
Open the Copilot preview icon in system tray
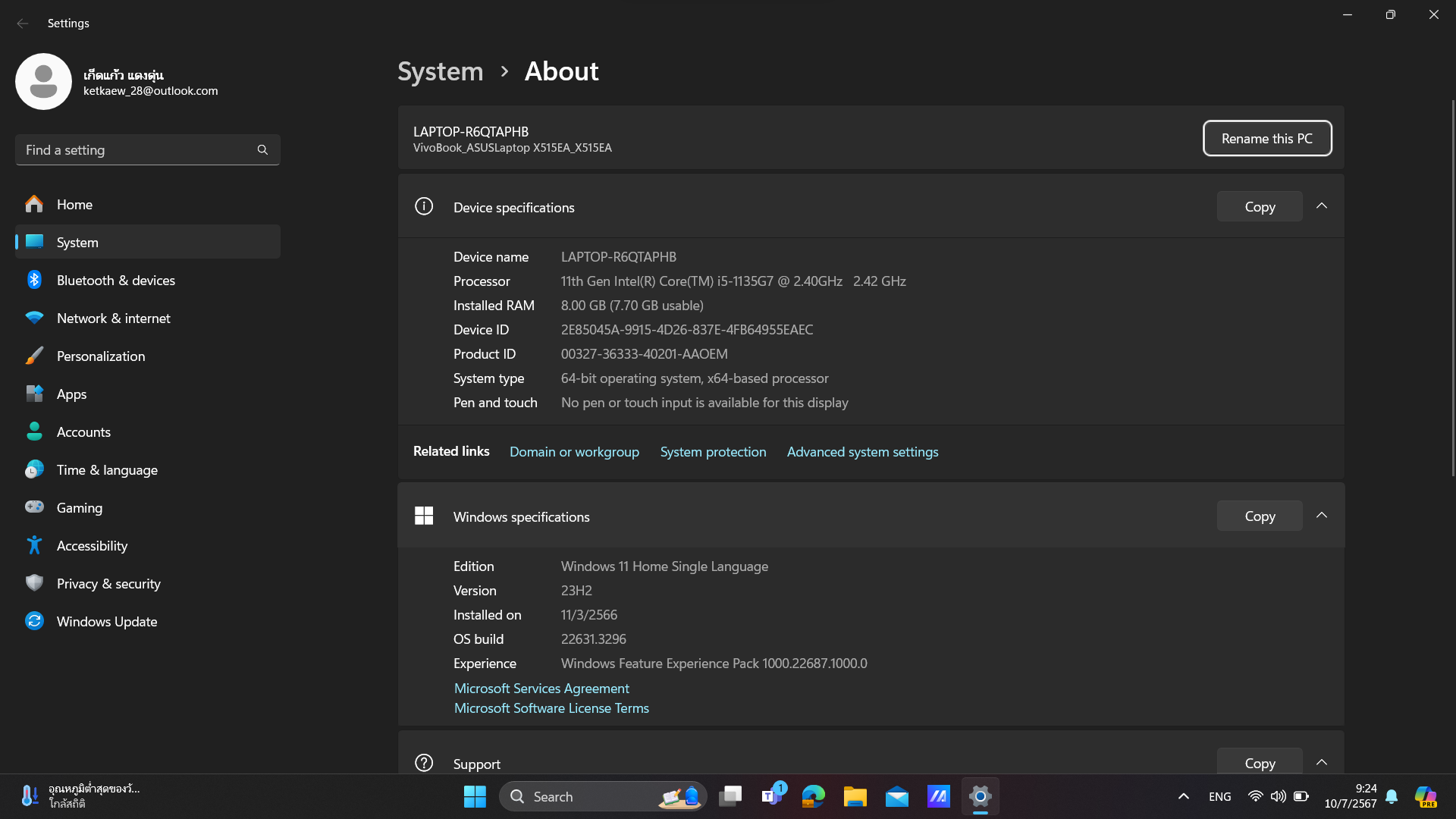(1426, 796)
